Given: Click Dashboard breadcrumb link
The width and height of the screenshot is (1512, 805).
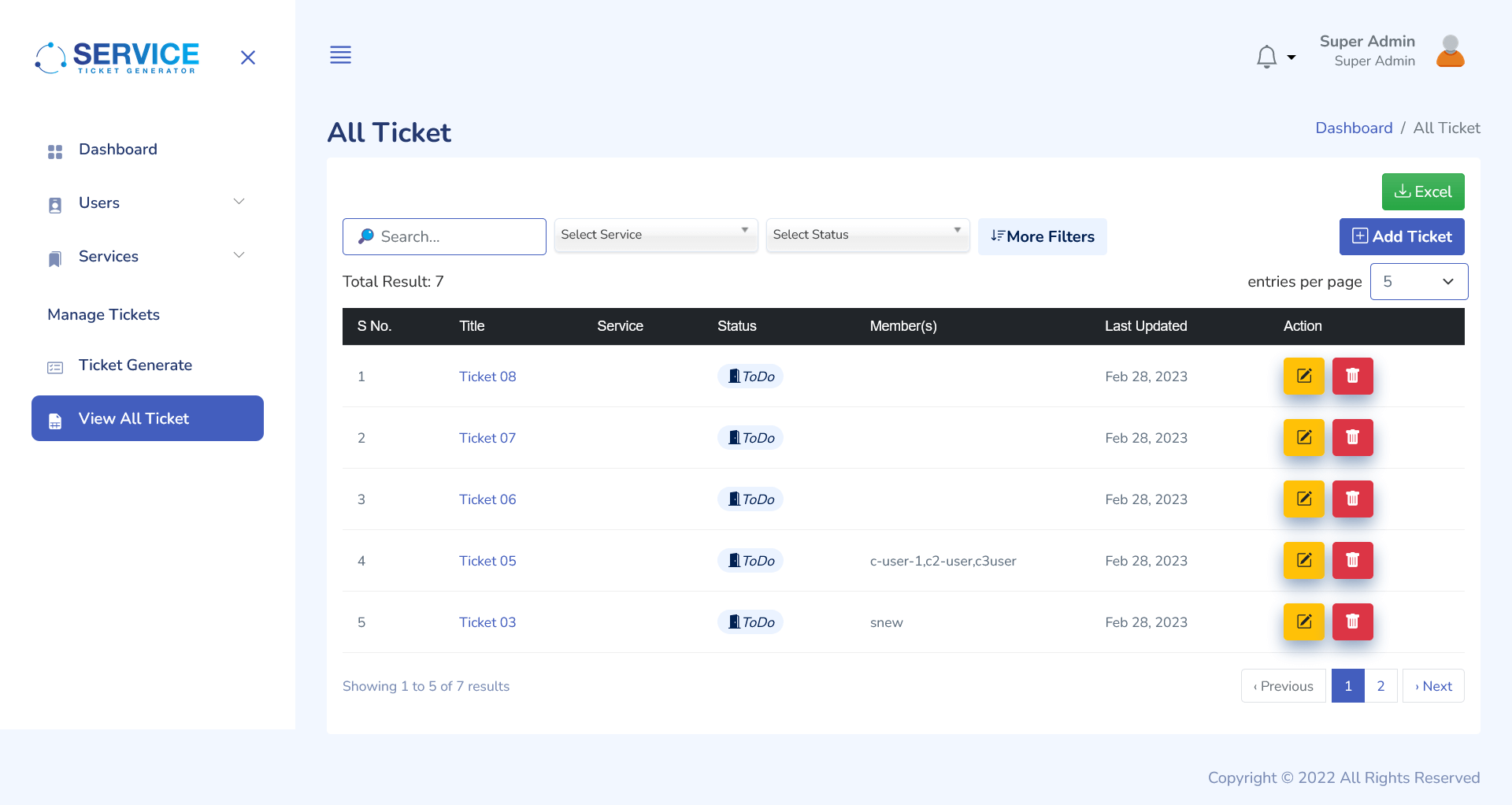Looking at the screenshot, I should click(x=1354, y=128).
